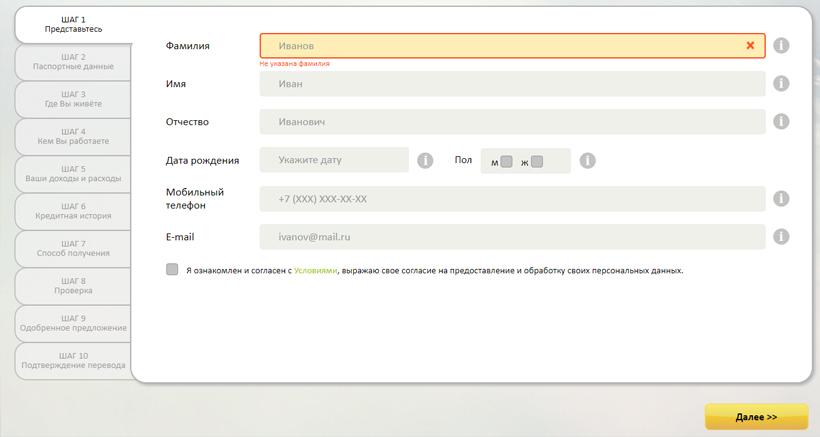Open the Дата рождения date picker field
Screen dimensions: 820x437
[334, 160]
